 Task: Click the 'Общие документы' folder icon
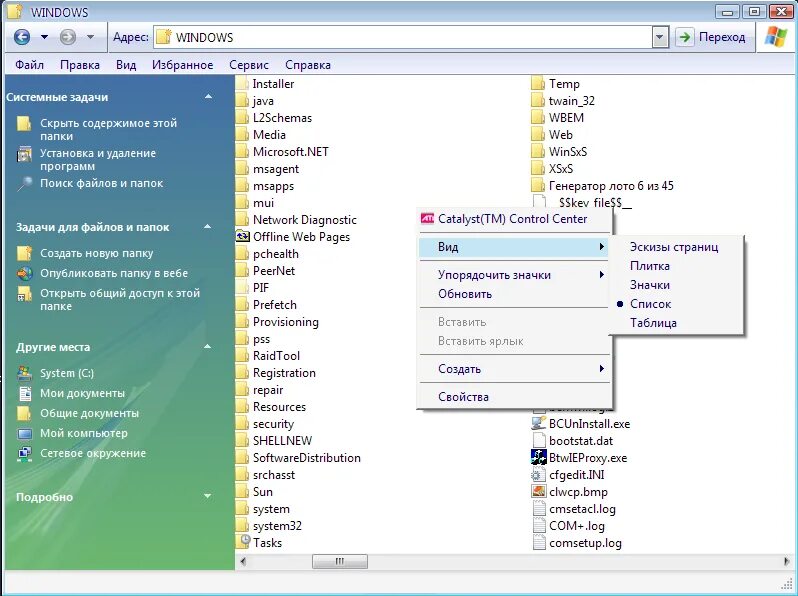(x=24, y=413)
